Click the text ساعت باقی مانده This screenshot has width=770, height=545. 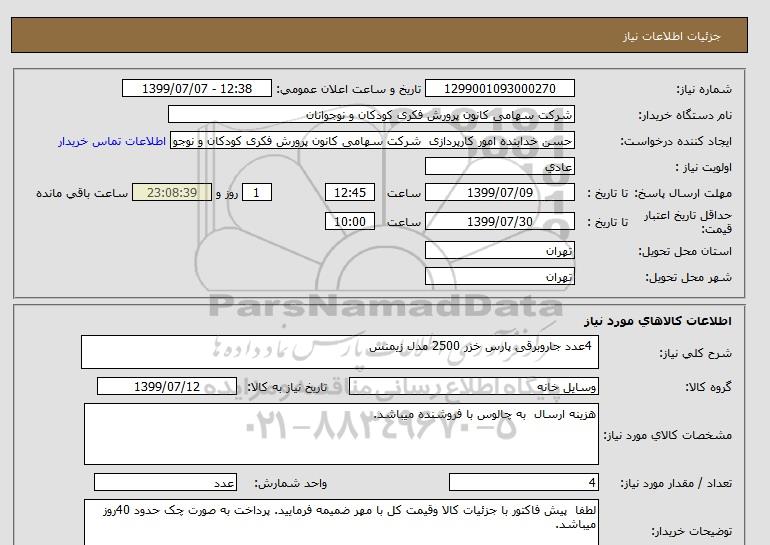tap(82, 193)
